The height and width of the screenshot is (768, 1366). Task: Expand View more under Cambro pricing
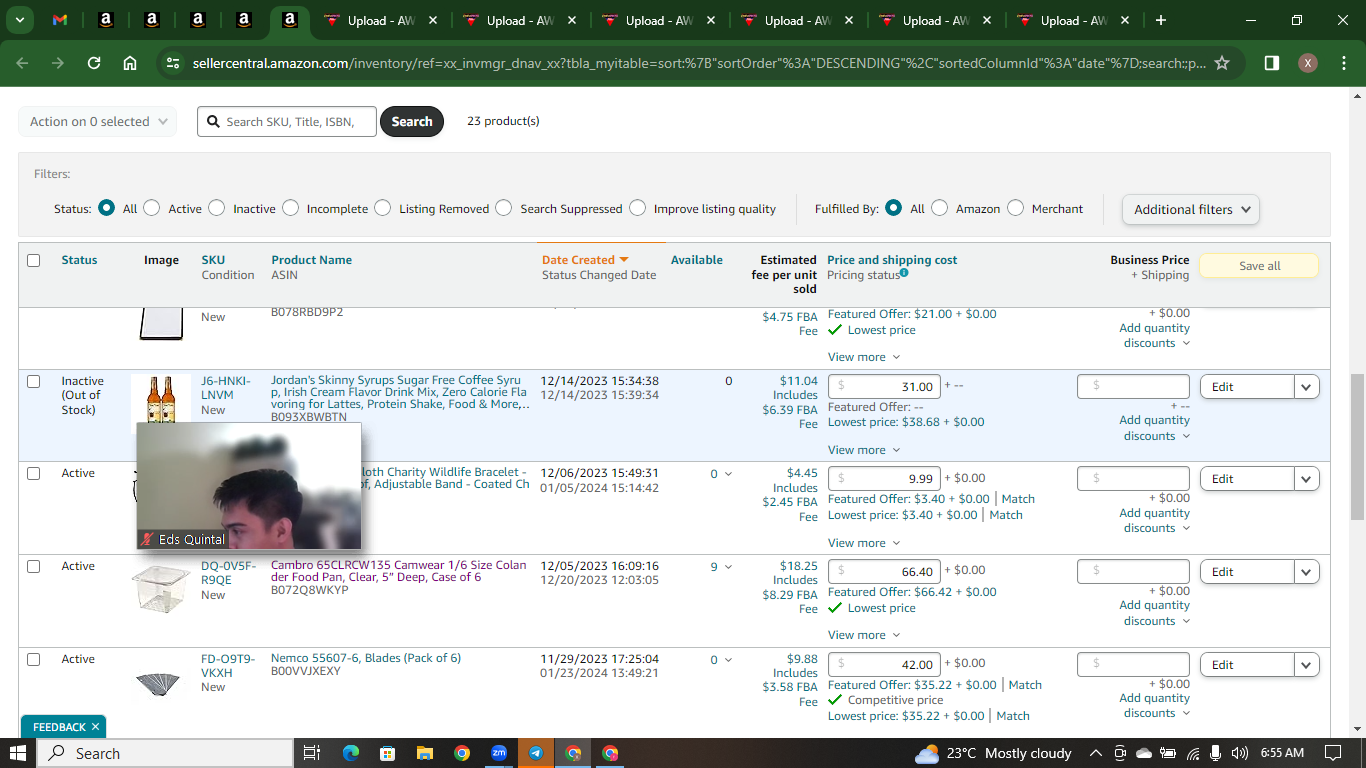pos(864,635)
